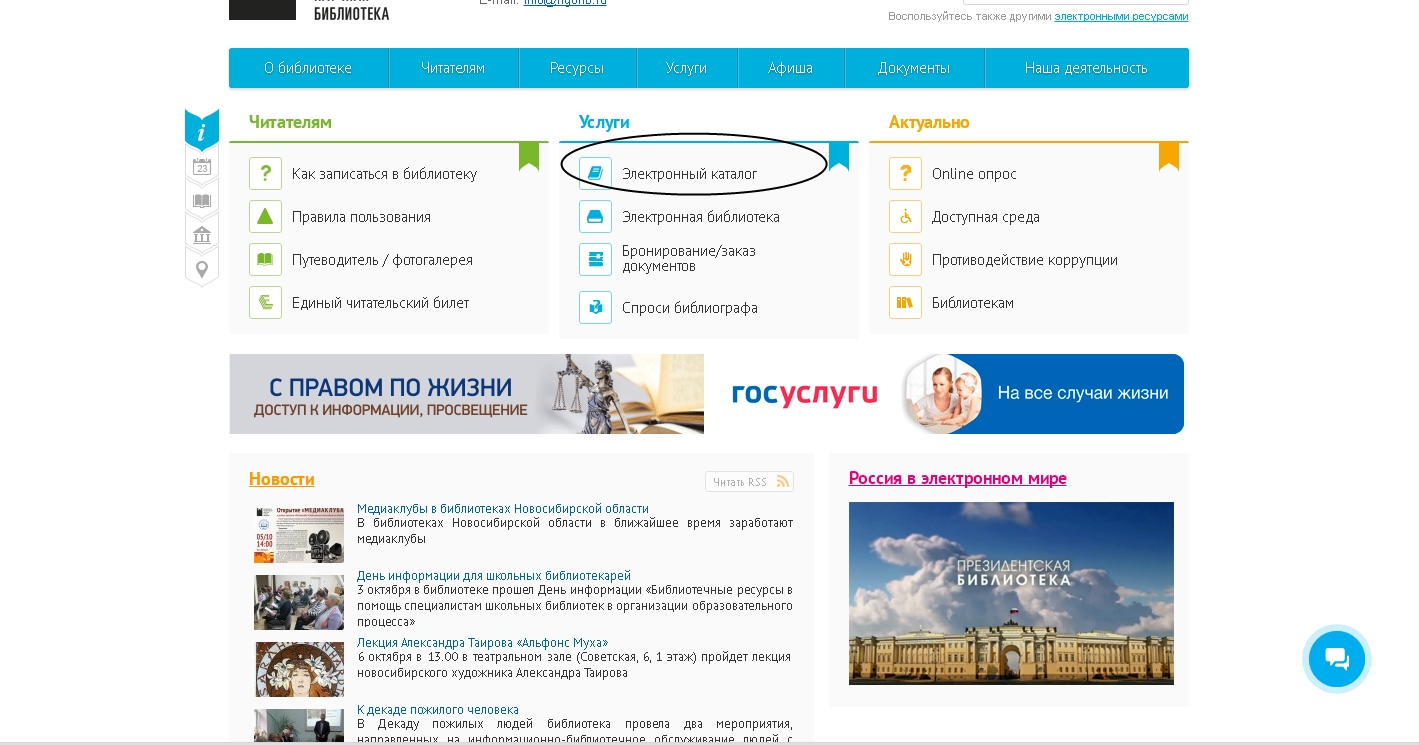The width and height of the screenshot is (1419, 745).
Task: Open news item День информации для школьных библиотекарей
Action: pyautogui.click(x=494, y=576)
